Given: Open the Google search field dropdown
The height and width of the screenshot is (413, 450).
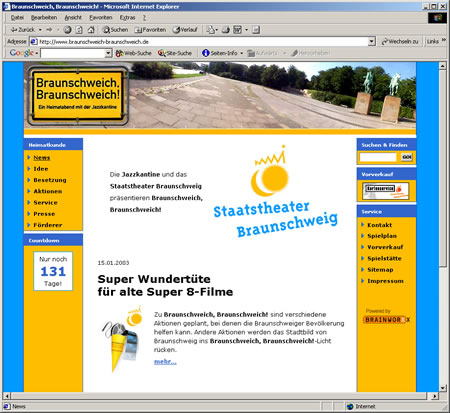Looking at the screenshot, I should coord(108,53).
